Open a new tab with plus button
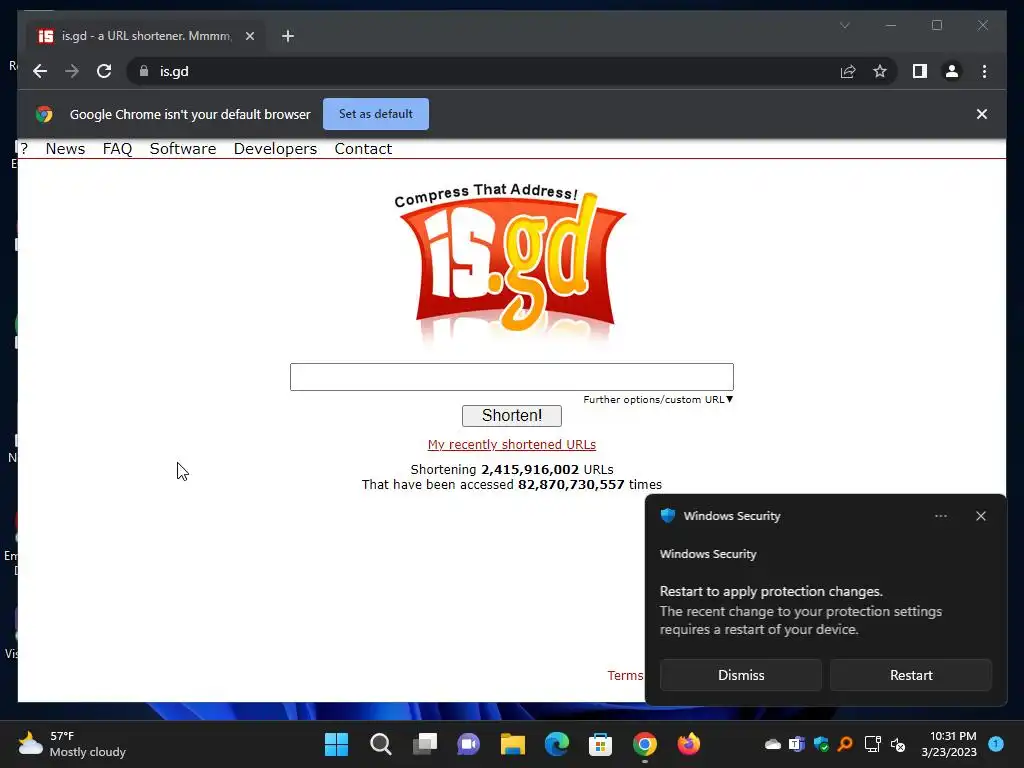Screen dimensions: 1024x768 pos(288,36)
